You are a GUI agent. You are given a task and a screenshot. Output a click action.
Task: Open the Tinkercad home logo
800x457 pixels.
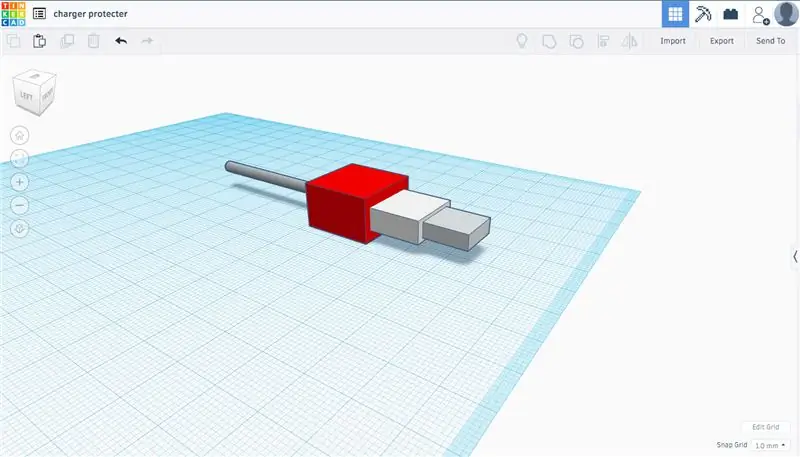pos(13,14)
